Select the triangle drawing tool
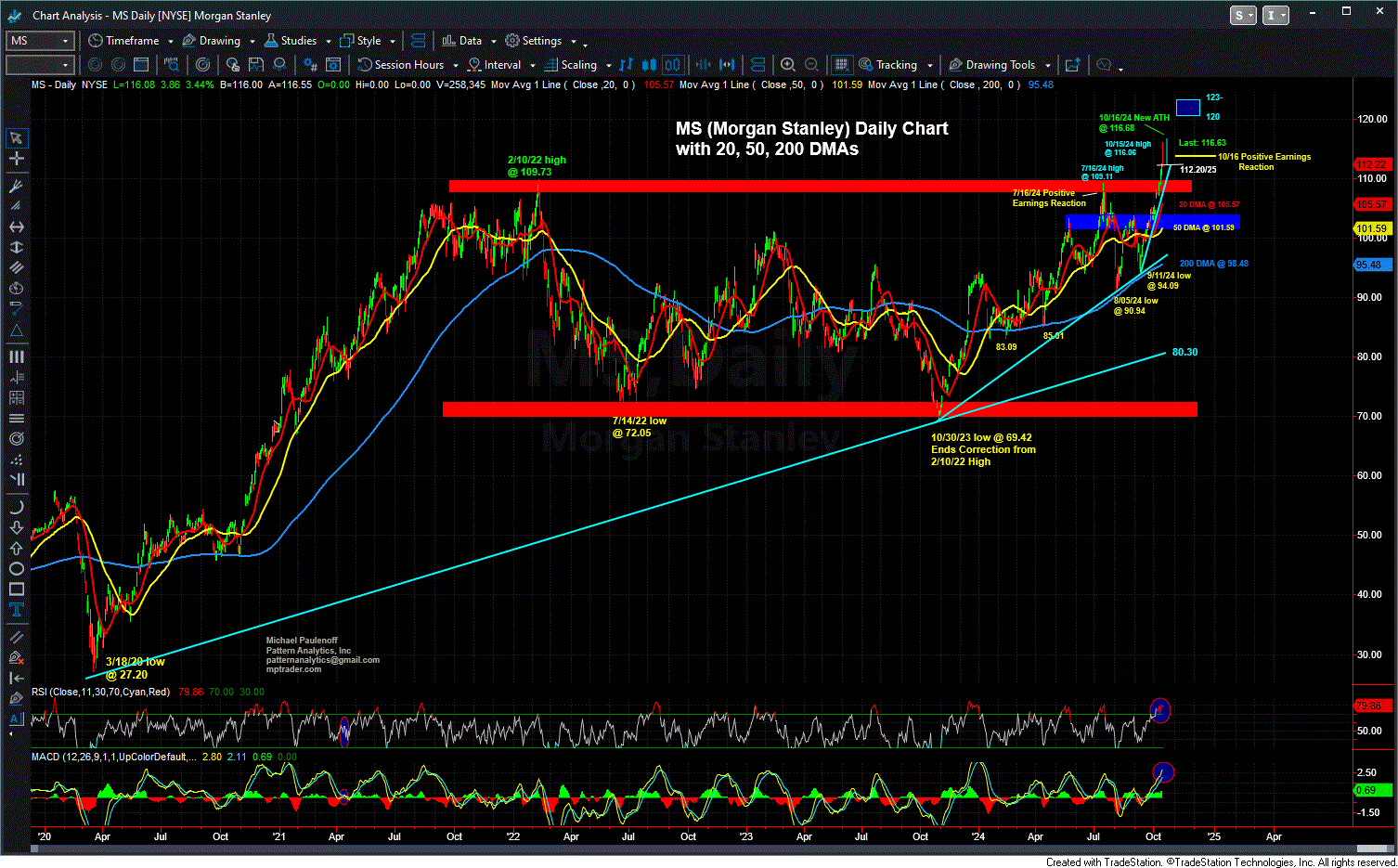 [16, 331]
